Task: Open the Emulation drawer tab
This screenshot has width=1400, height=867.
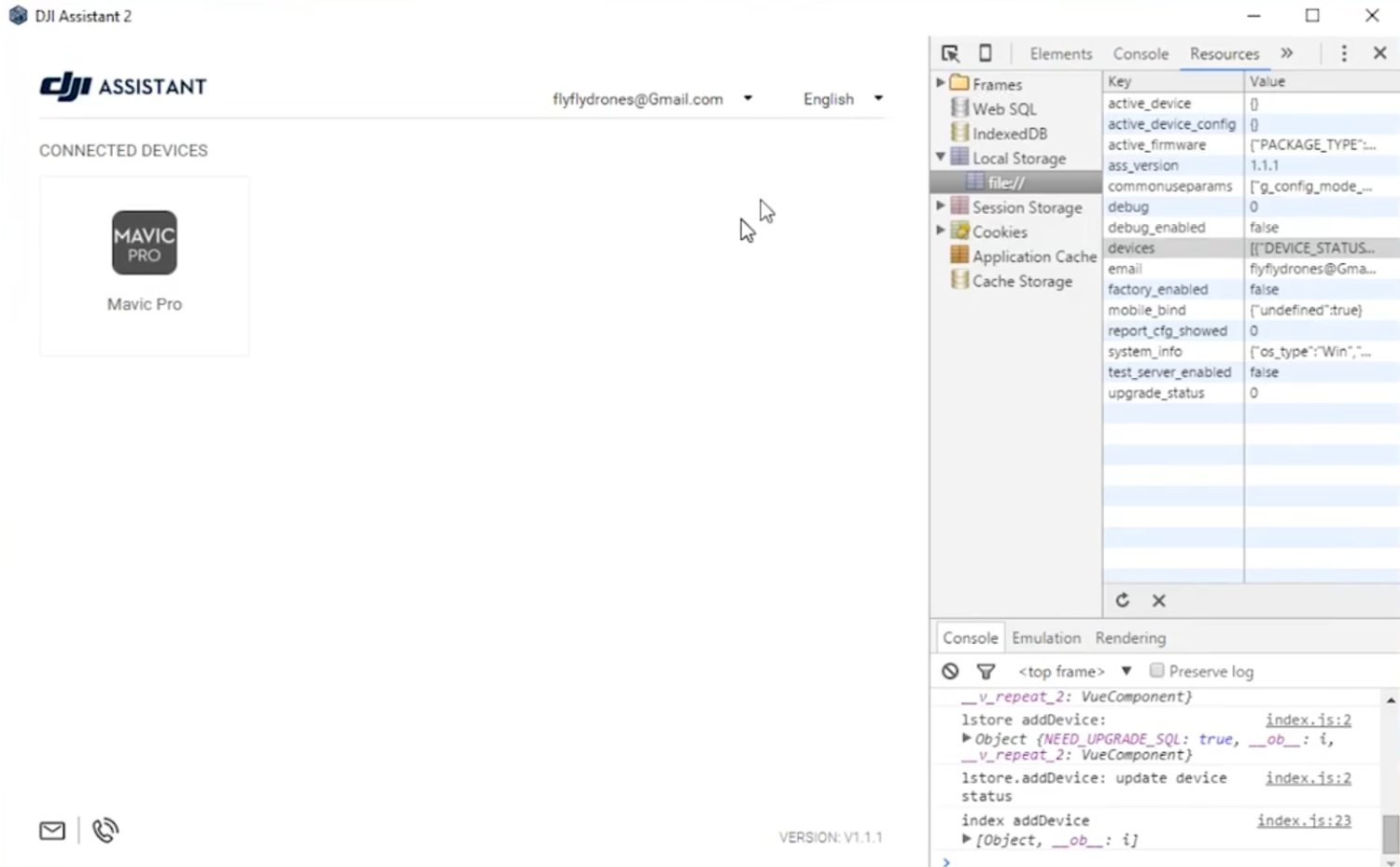Action: tap(1046, 637)
